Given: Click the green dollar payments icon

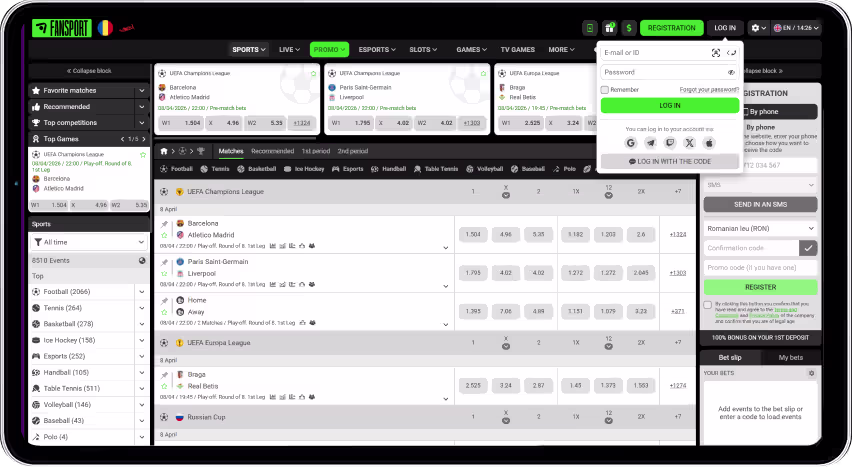Looking at the screenshot, I should [629, 28].
